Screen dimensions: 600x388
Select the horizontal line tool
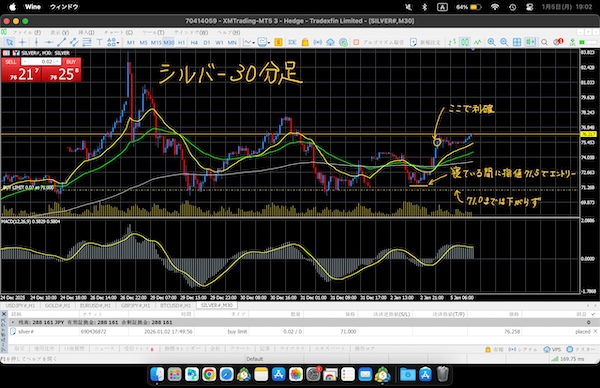[x=49, y=42]
